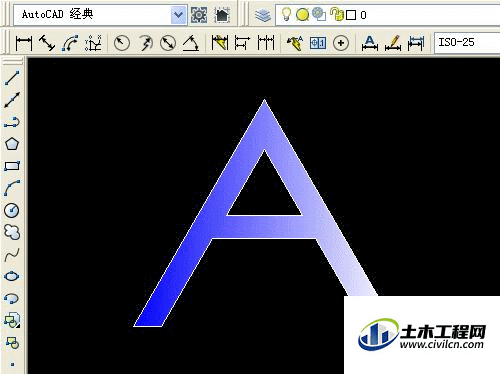Select the Construction Line tool

[12, 100]
